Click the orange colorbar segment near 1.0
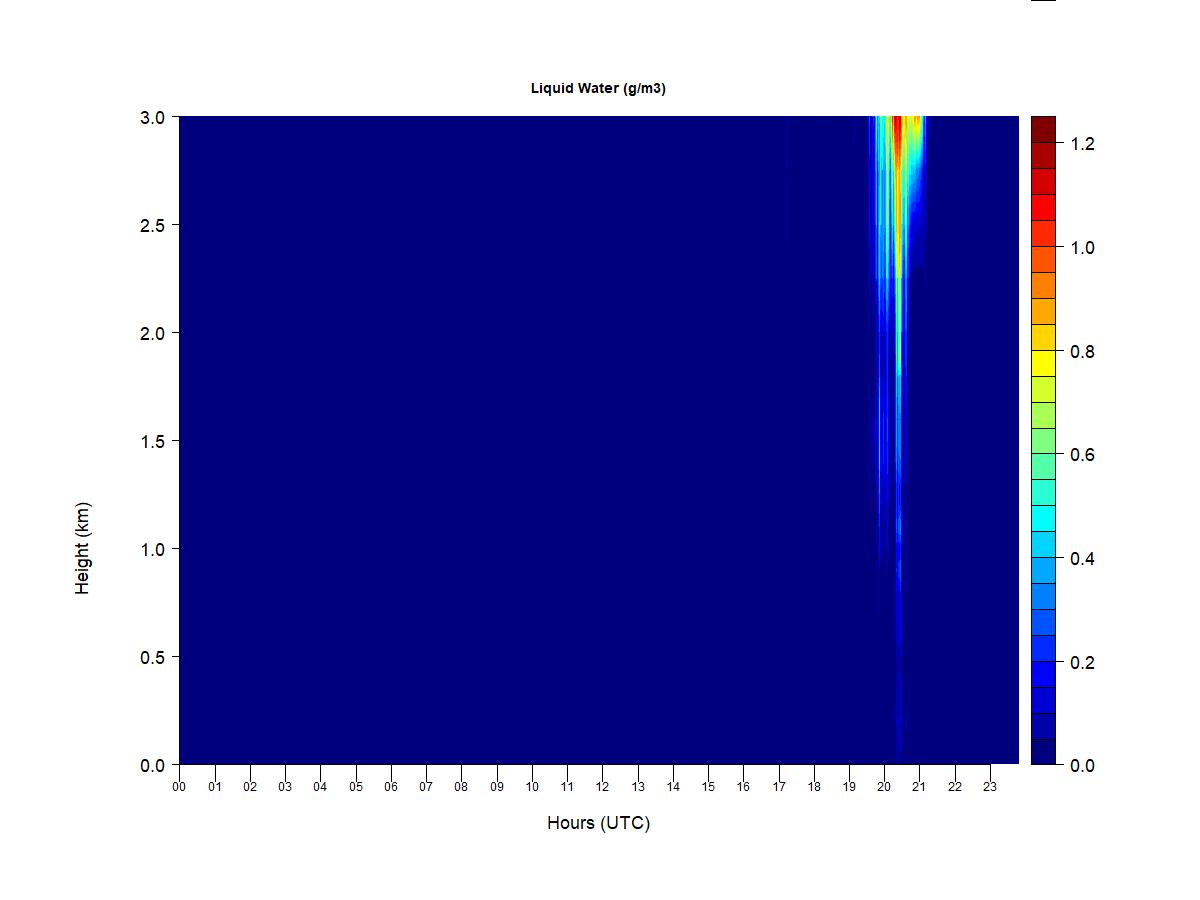 pos(1043,259)
